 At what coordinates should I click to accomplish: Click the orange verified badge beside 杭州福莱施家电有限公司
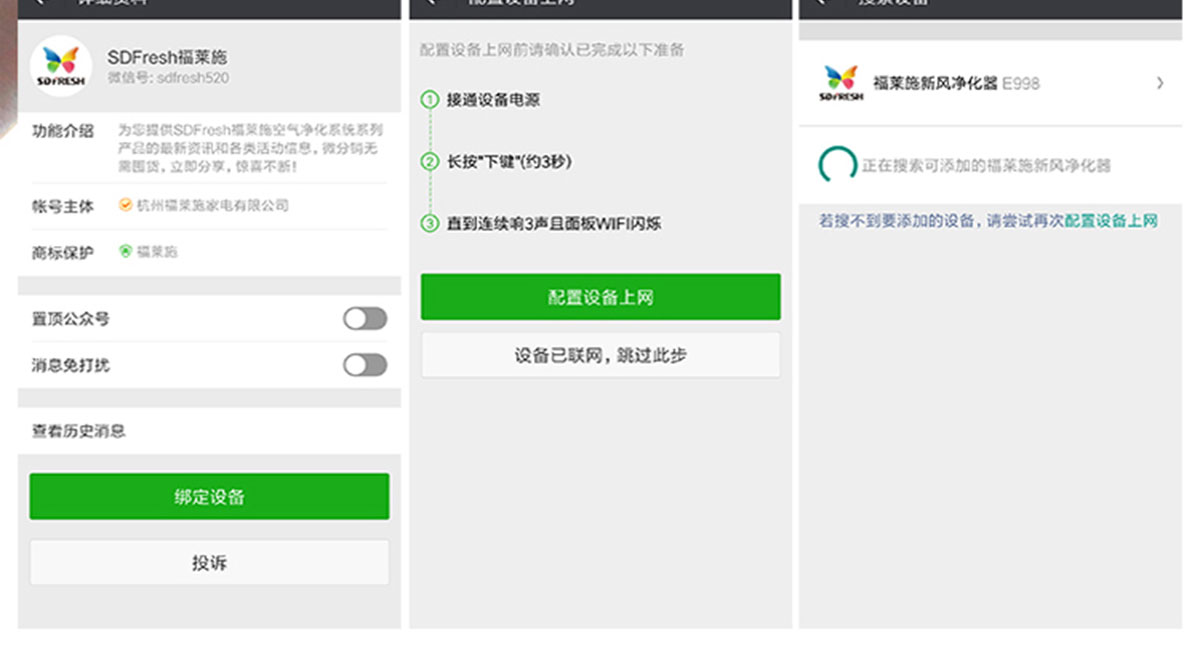[125, 205]
